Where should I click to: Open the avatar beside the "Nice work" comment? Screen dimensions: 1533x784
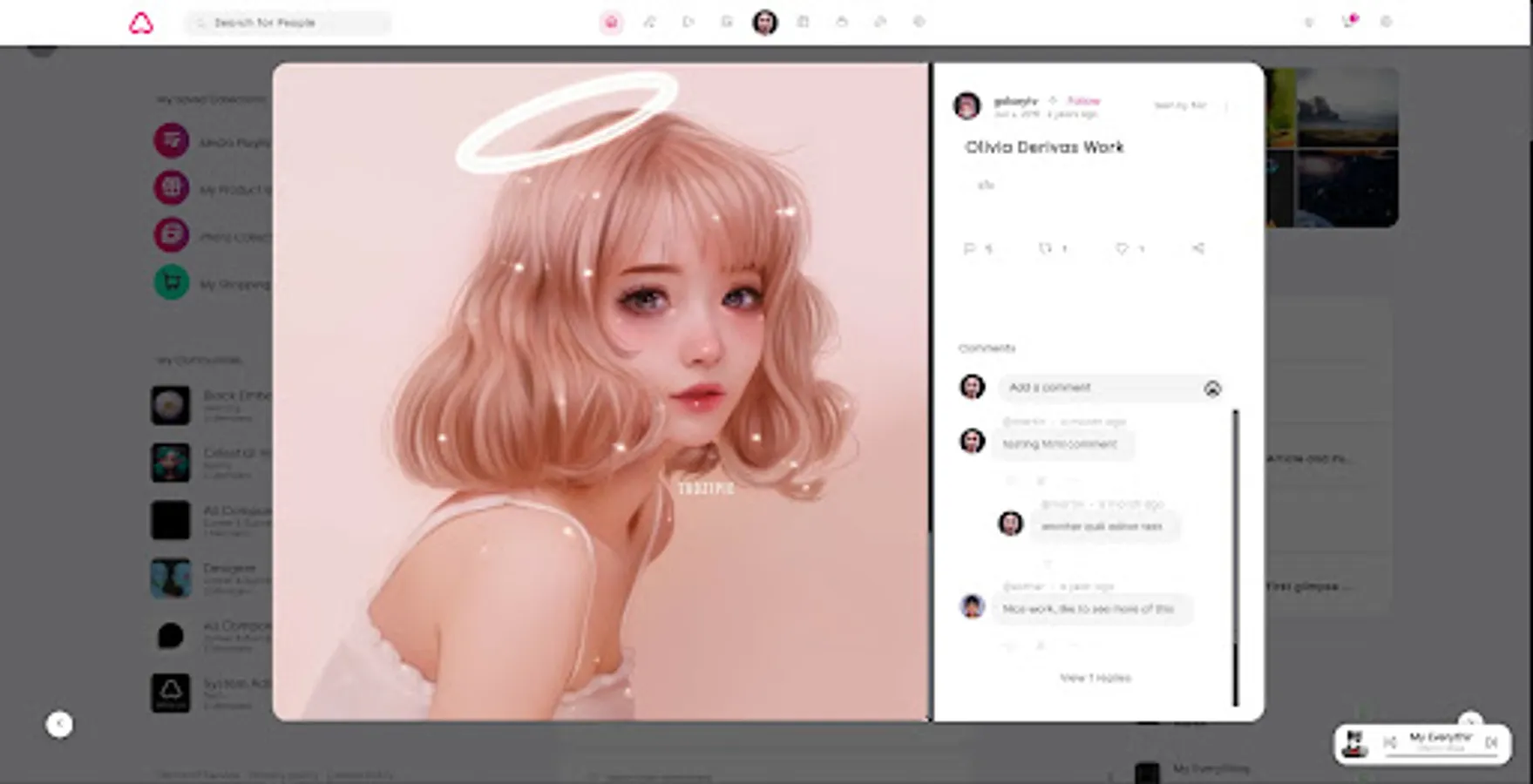pos(973,605)
